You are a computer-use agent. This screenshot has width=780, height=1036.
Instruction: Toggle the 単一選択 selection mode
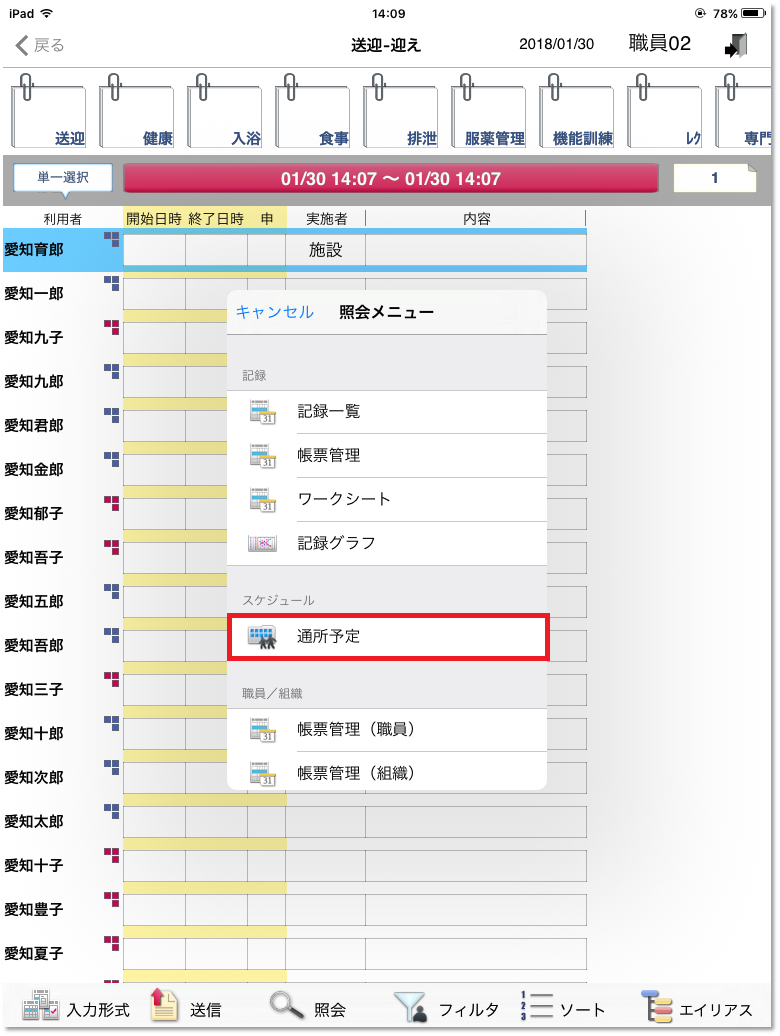tap(62, 178)
